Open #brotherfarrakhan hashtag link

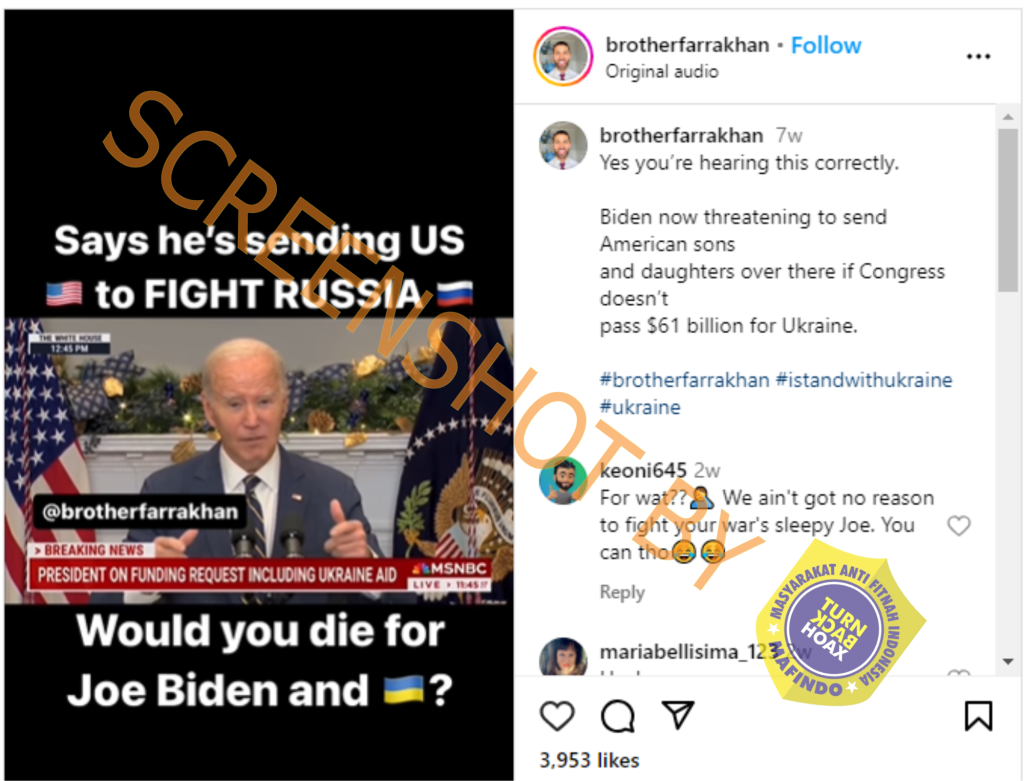click(684, 379)
